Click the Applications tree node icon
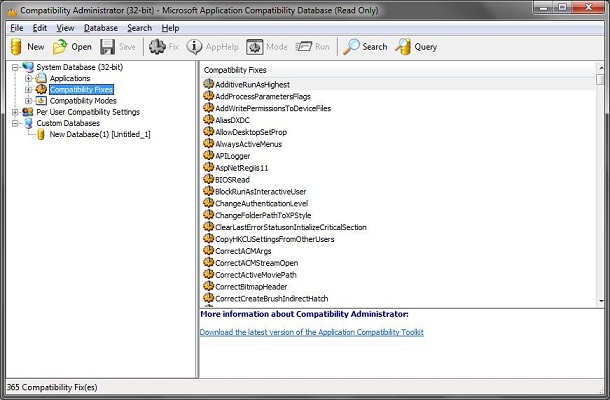 coord(41,78)
